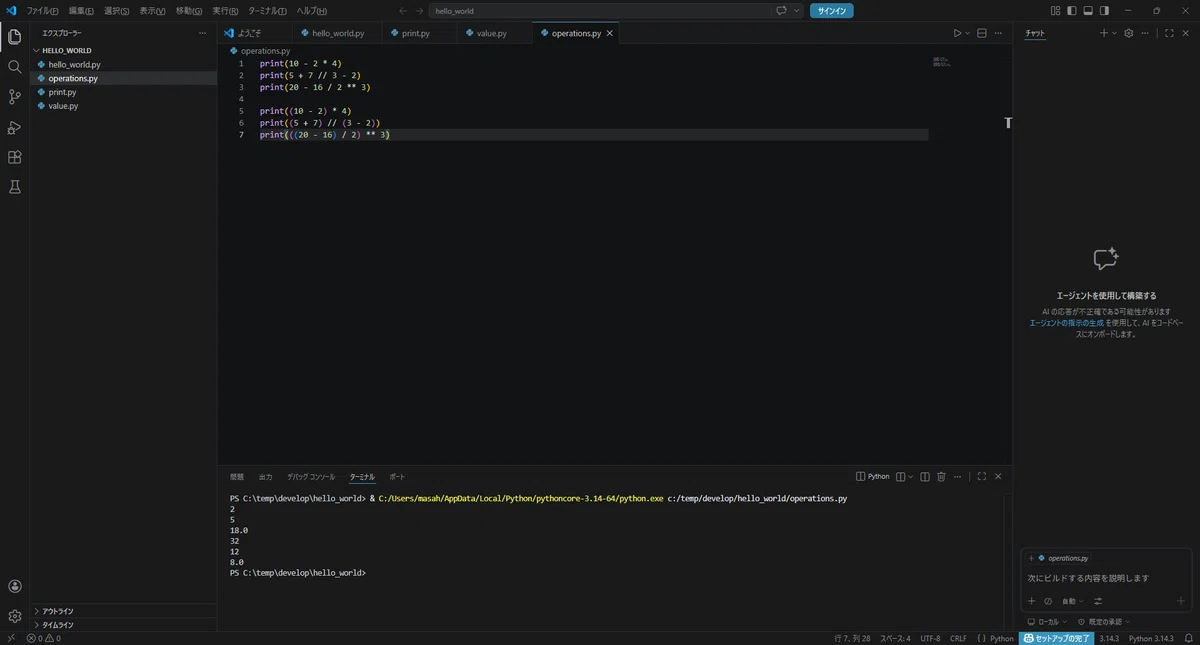Split the terminal panel
The image size is (1200, 645).
coord(925,477)
